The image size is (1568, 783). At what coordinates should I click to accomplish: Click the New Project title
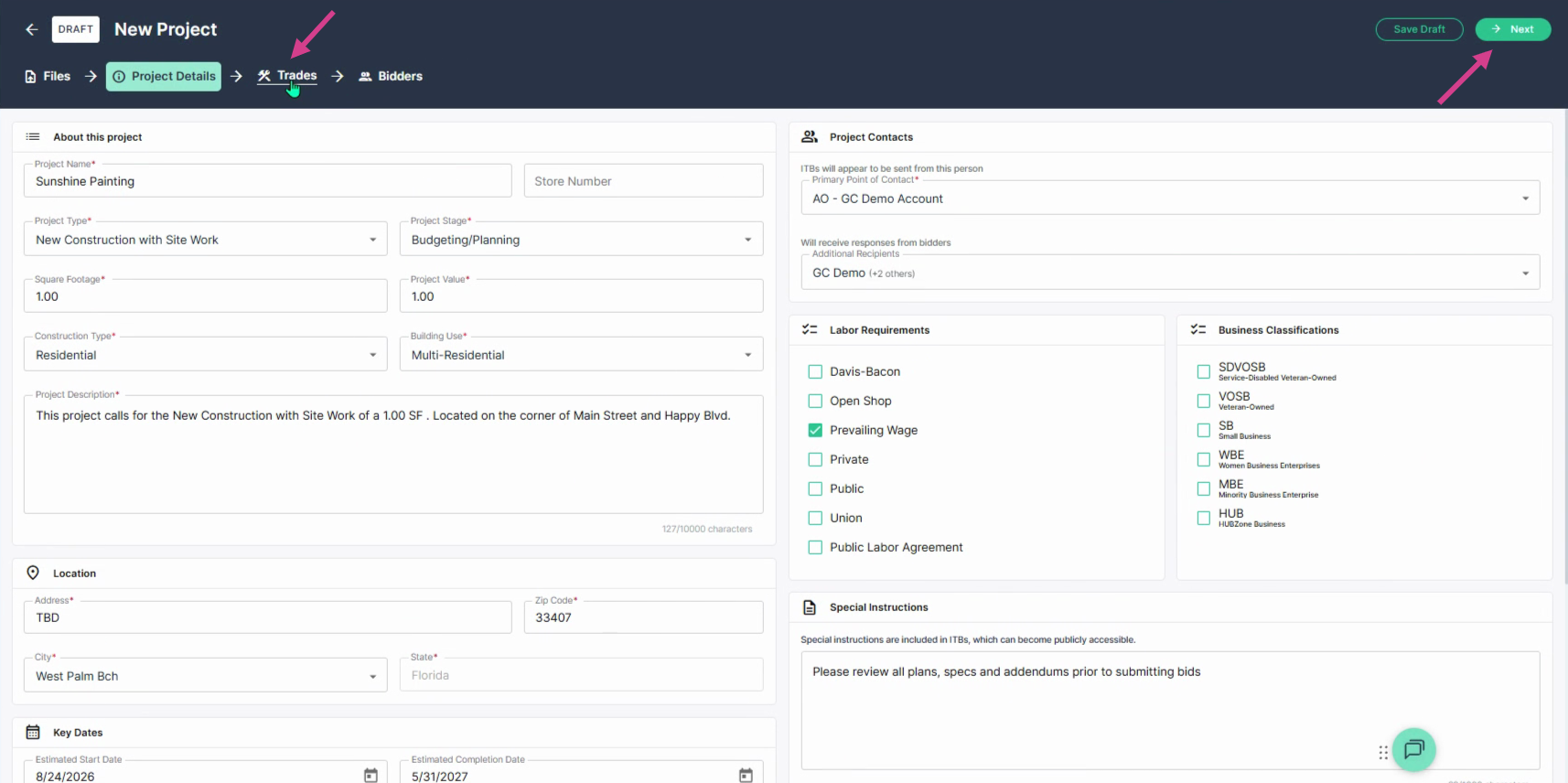coord(166,29)
